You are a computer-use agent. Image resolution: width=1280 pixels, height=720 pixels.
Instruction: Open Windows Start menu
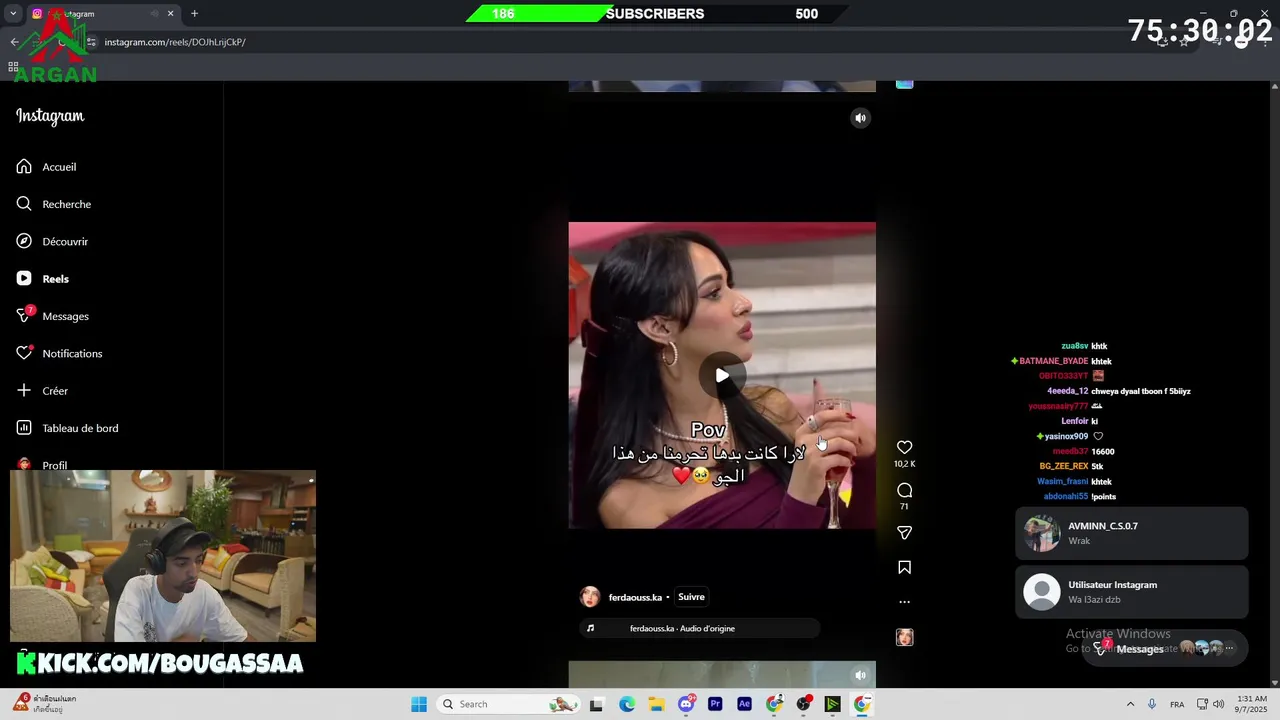point(419,704)
